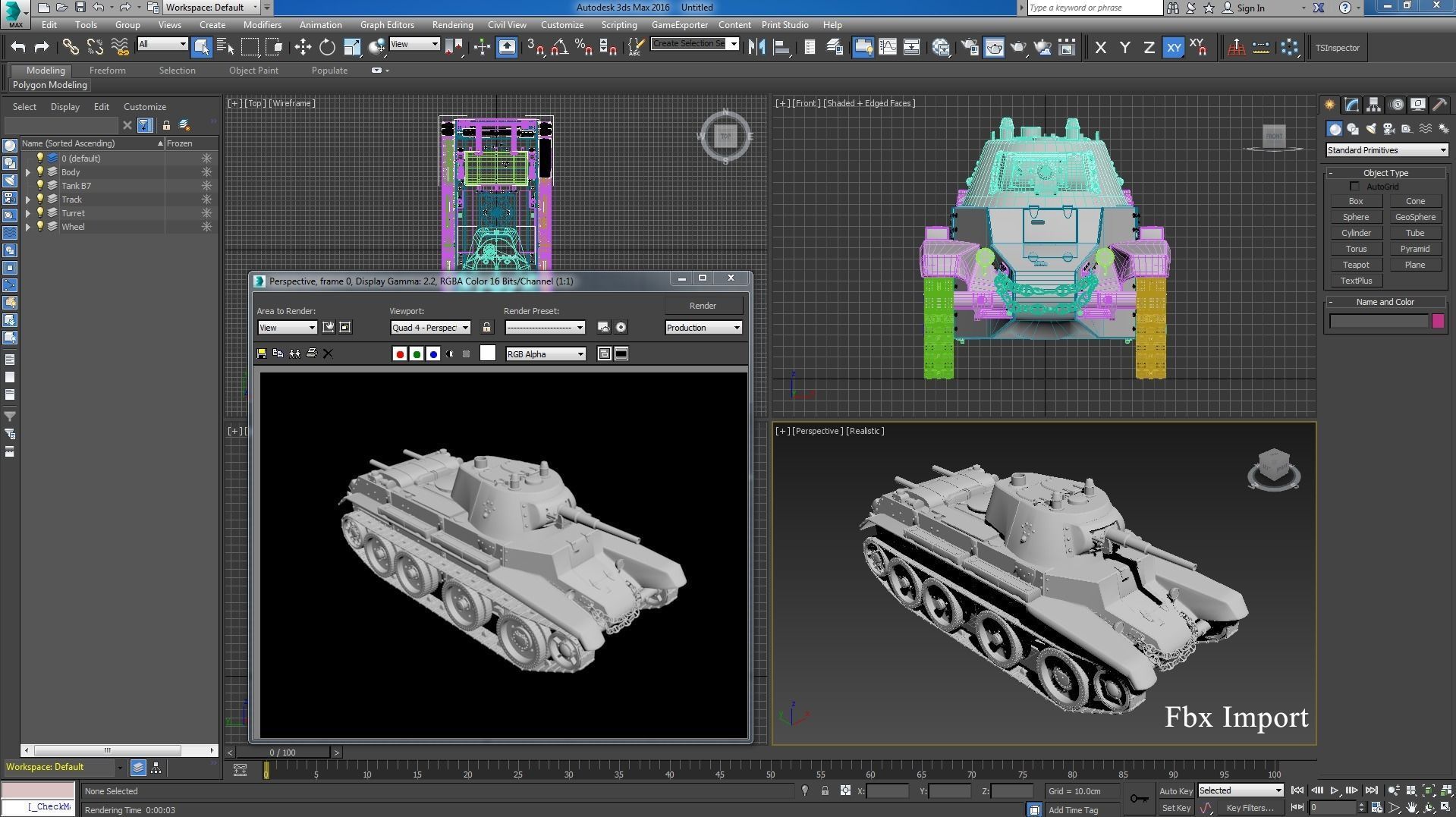Toggle visibility bulb of Turret layer
1456x817 pixels.
[40, 213]
